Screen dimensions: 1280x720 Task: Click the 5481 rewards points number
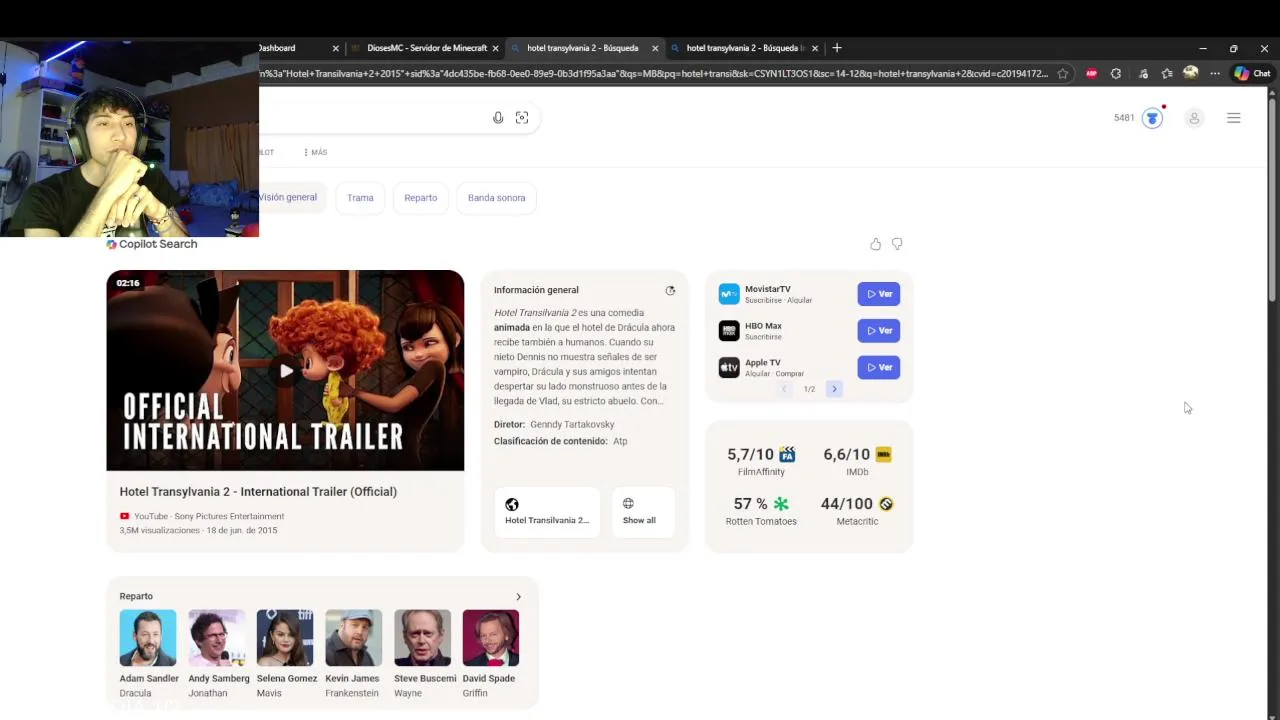1124,118
